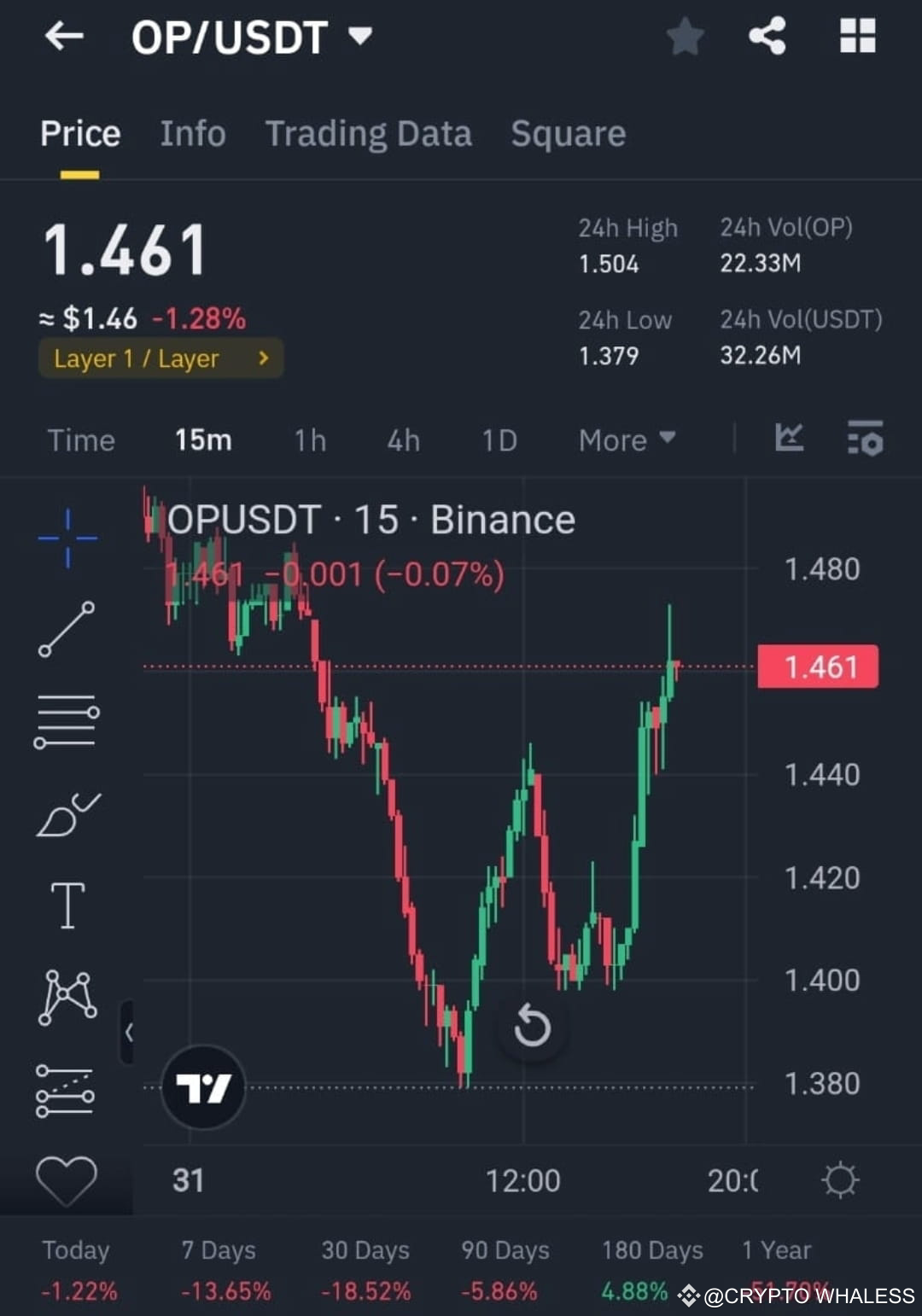Screen dimensions: 922x1316
Task: Switch to the Trading Data tab
Action: (368, 134)
